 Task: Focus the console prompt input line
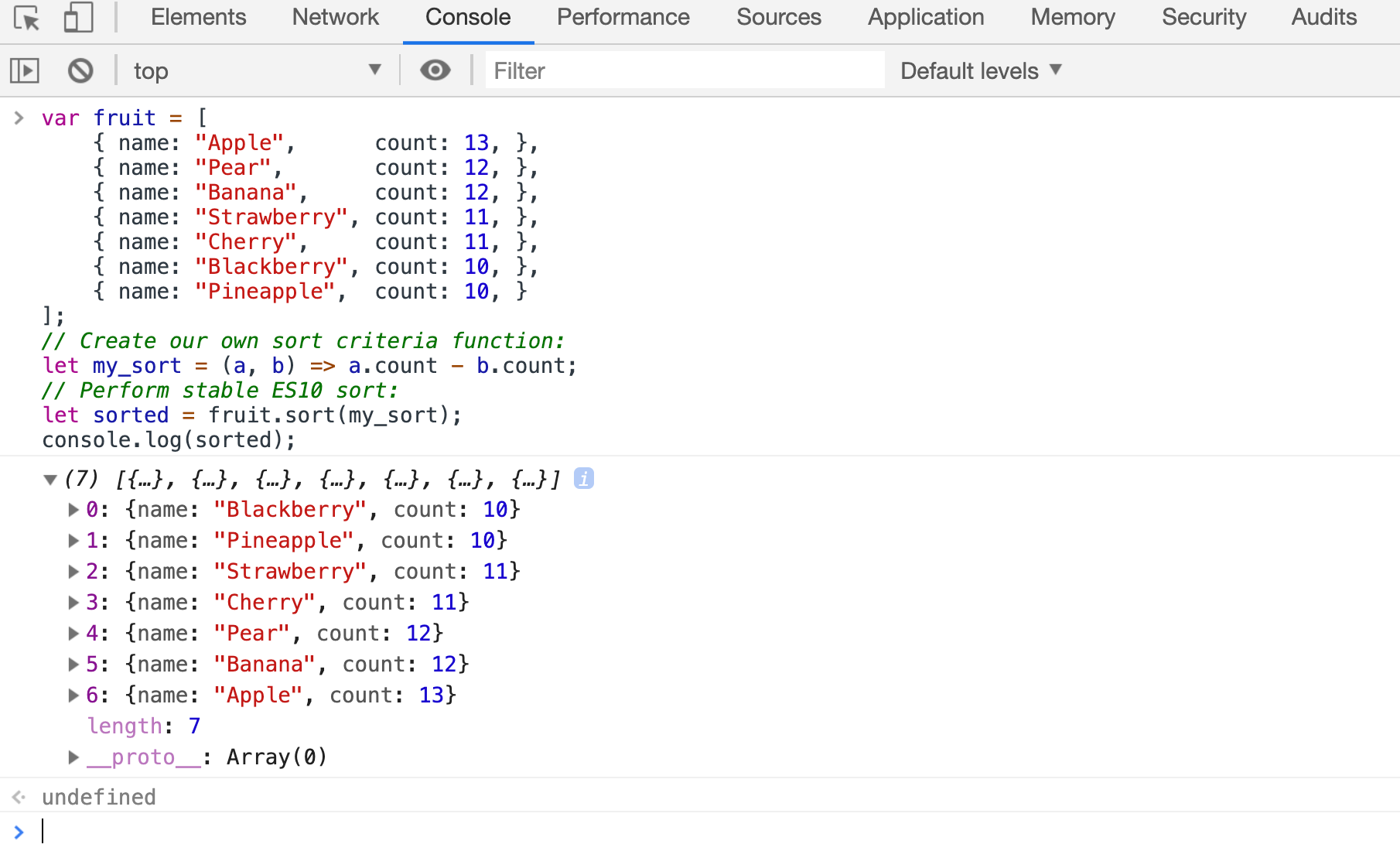(x=719, y=832)
